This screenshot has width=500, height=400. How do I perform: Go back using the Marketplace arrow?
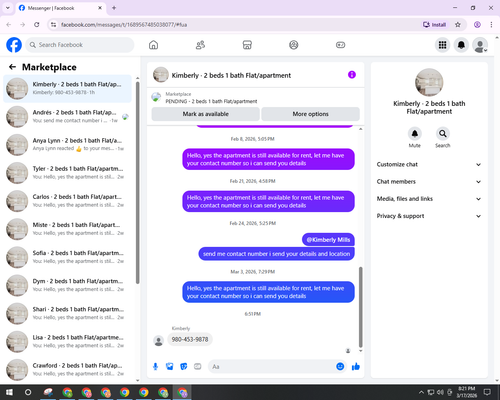[x=12, y=67]
